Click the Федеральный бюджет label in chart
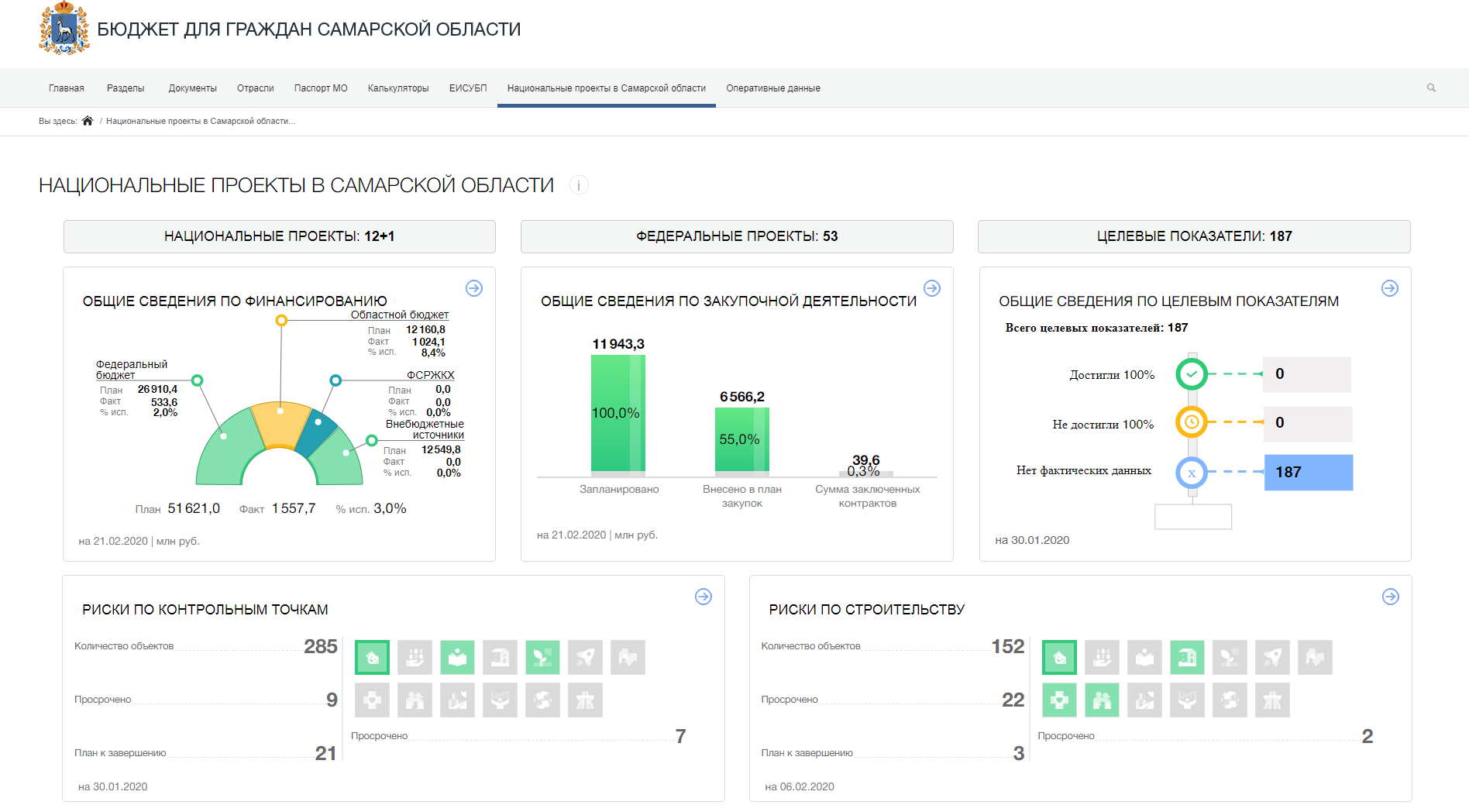1469x812 pixels. coord(132,370)
